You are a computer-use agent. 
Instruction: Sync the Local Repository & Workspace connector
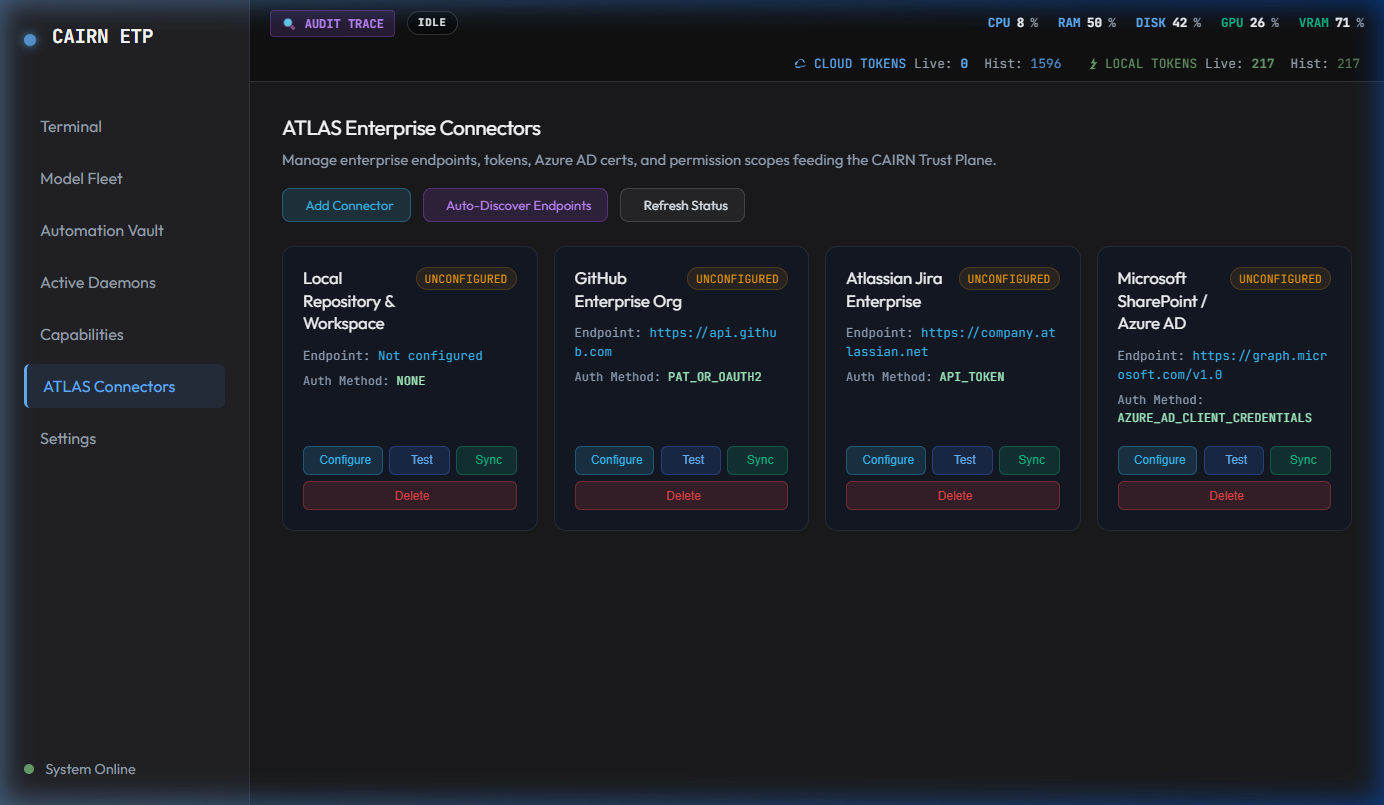pos(487,460)
